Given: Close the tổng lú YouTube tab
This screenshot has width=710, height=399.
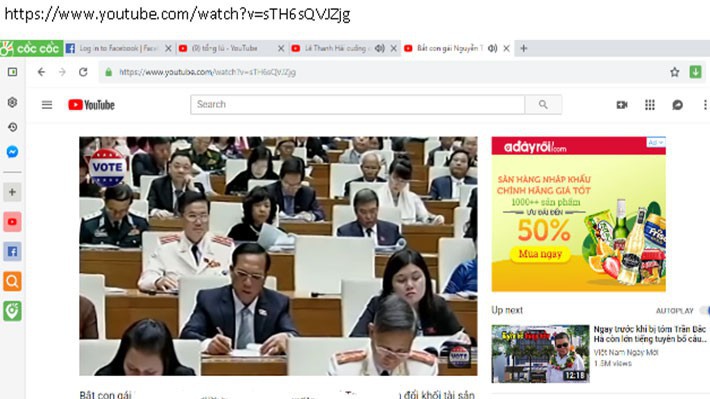Looking at the screenshot, I should 281,48.
